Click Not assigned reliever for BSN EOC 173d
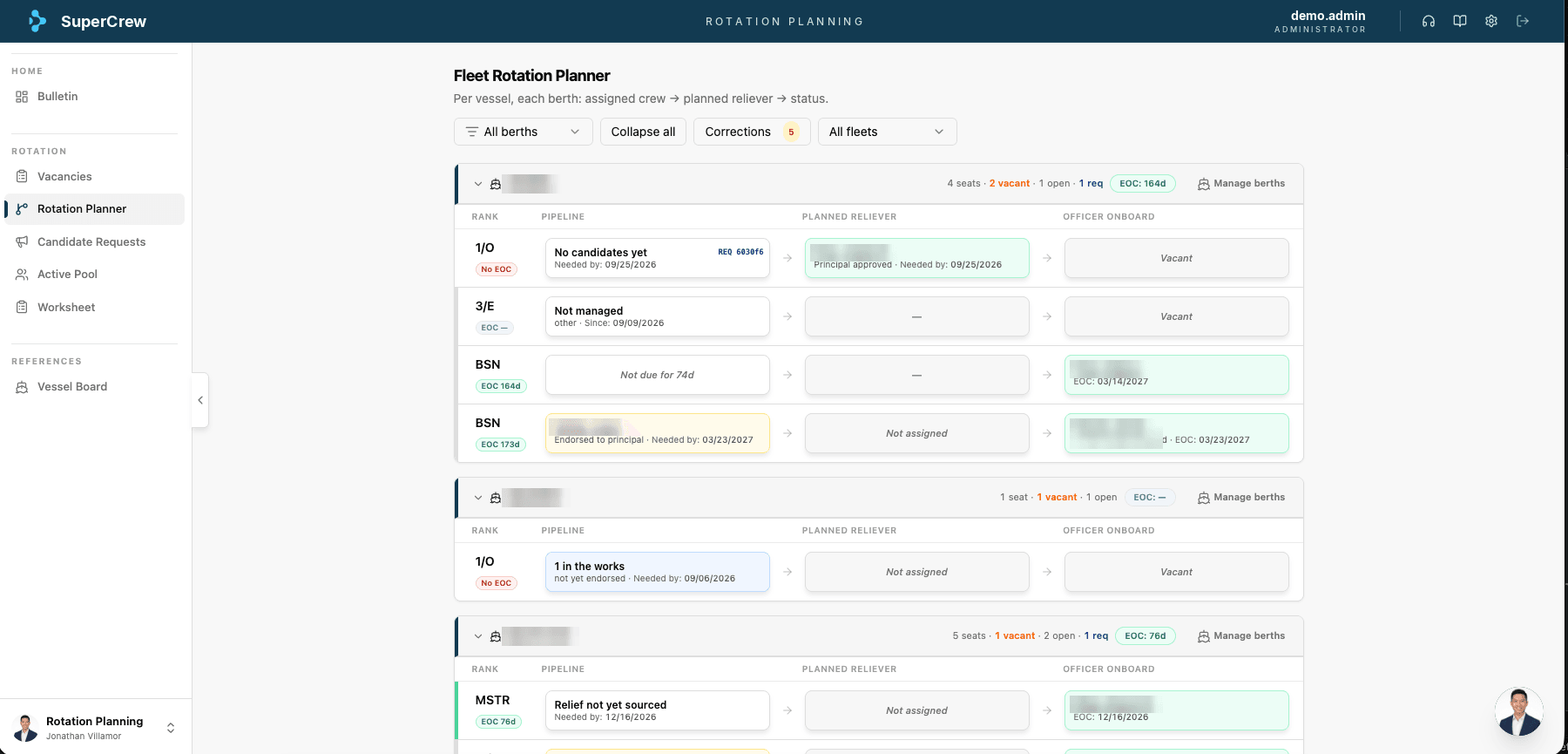 pos(917,433)
